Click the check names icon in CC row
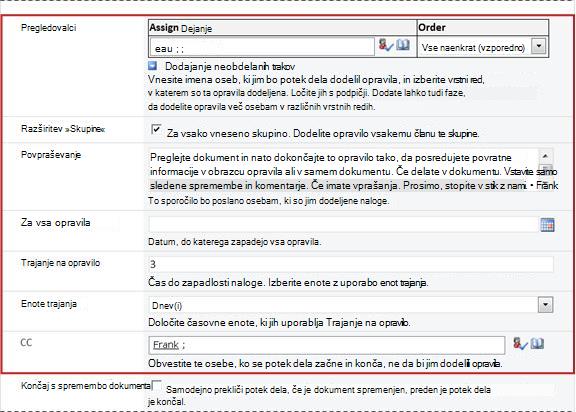The width and height of the screenshot is (576, 412). pos(520,344)
